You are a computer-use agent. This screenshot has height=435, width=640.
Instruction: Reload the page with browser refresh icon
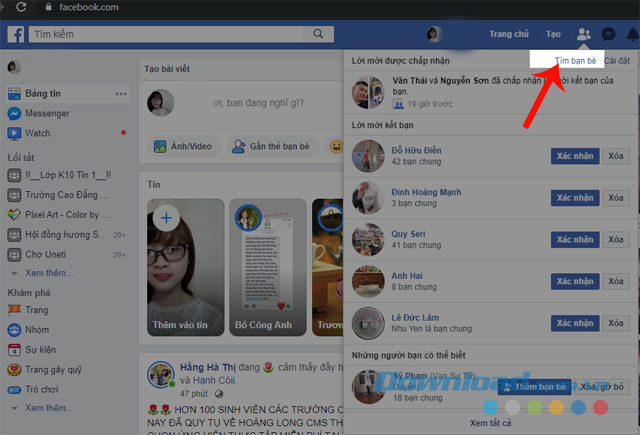pos(21,7)
